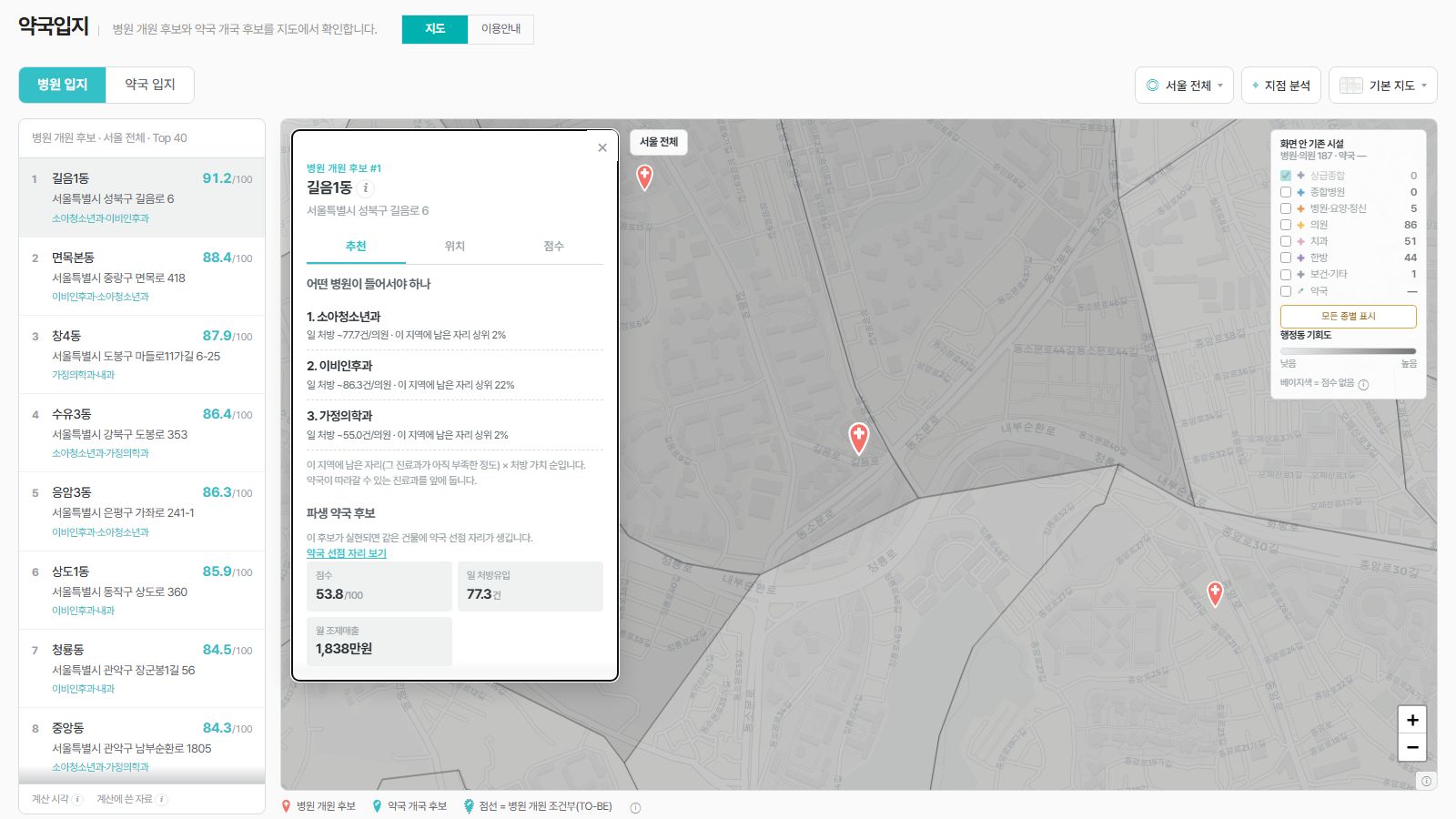Check the 의원 facility checkbox
Viewport: 1456px width, 819px height.
coord(1286,225)
